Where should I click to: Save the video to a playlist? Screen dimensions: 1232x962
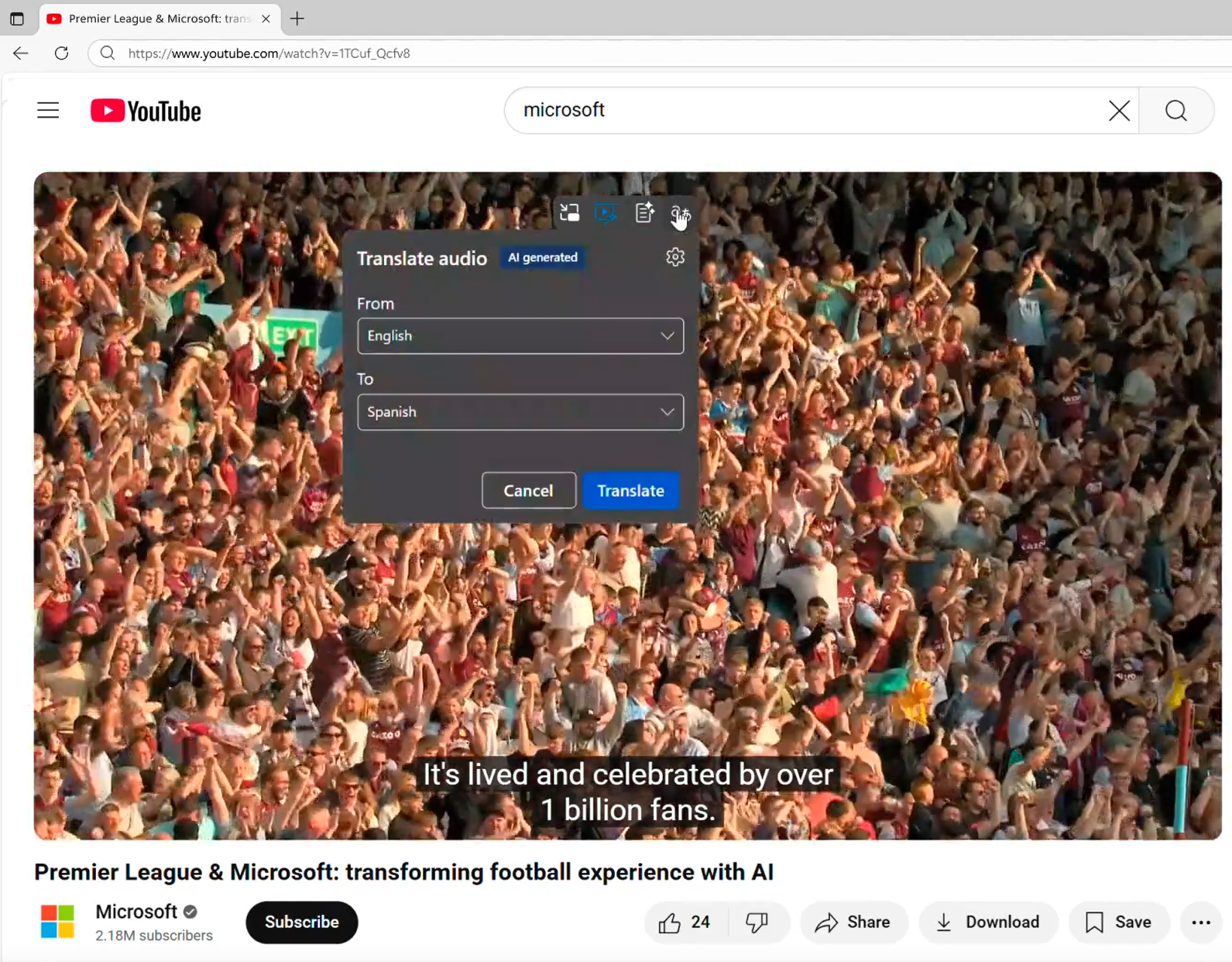point(1118,922)
